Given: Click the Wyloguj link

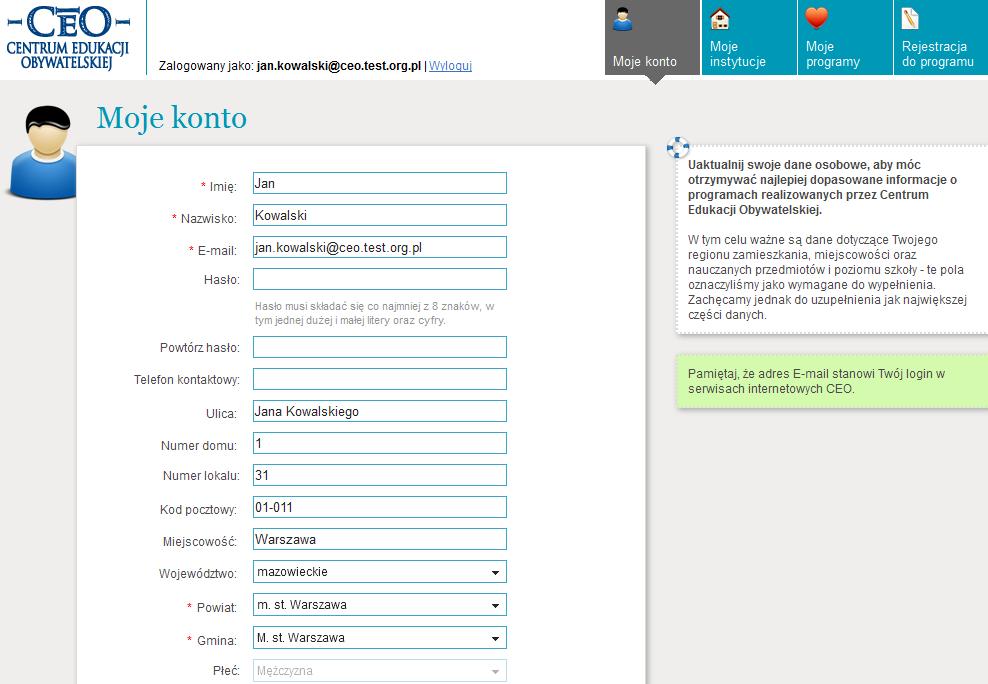Looking at the screenshot, I should click(451, 66).
